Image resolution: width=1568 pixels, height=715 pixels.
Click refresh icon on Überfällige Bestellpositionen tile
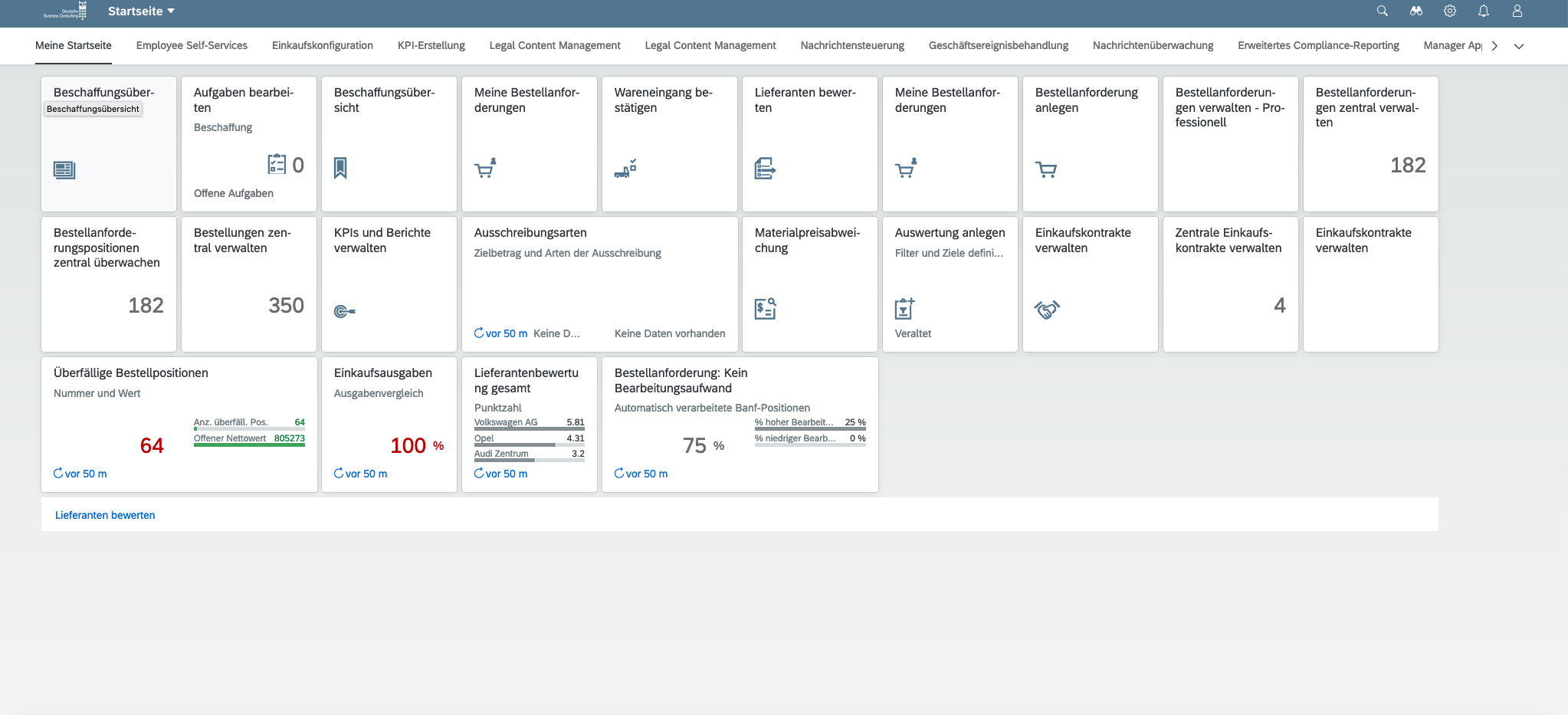click(58, 473)
